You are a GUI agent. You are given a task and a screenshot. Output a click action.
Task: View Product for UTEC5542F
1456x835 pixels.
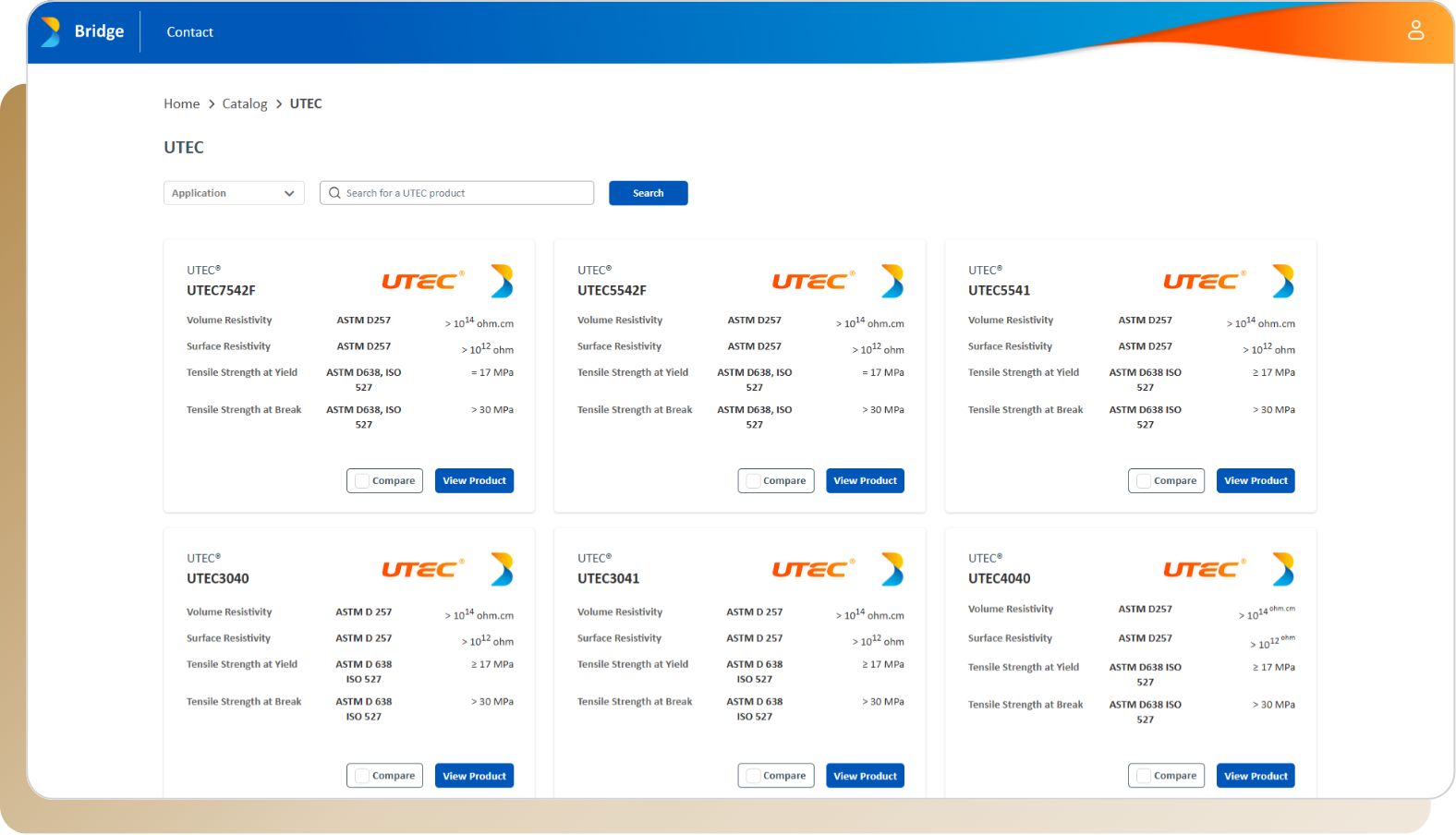[865, 480]
